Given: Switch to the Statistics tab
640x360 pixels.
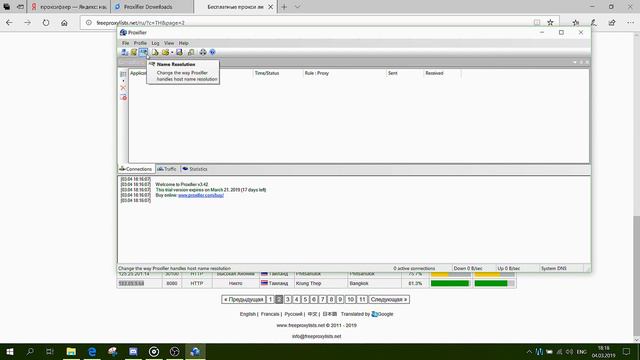Looking at the screenshot, I should pyautogui.click(x=195, y=169).
